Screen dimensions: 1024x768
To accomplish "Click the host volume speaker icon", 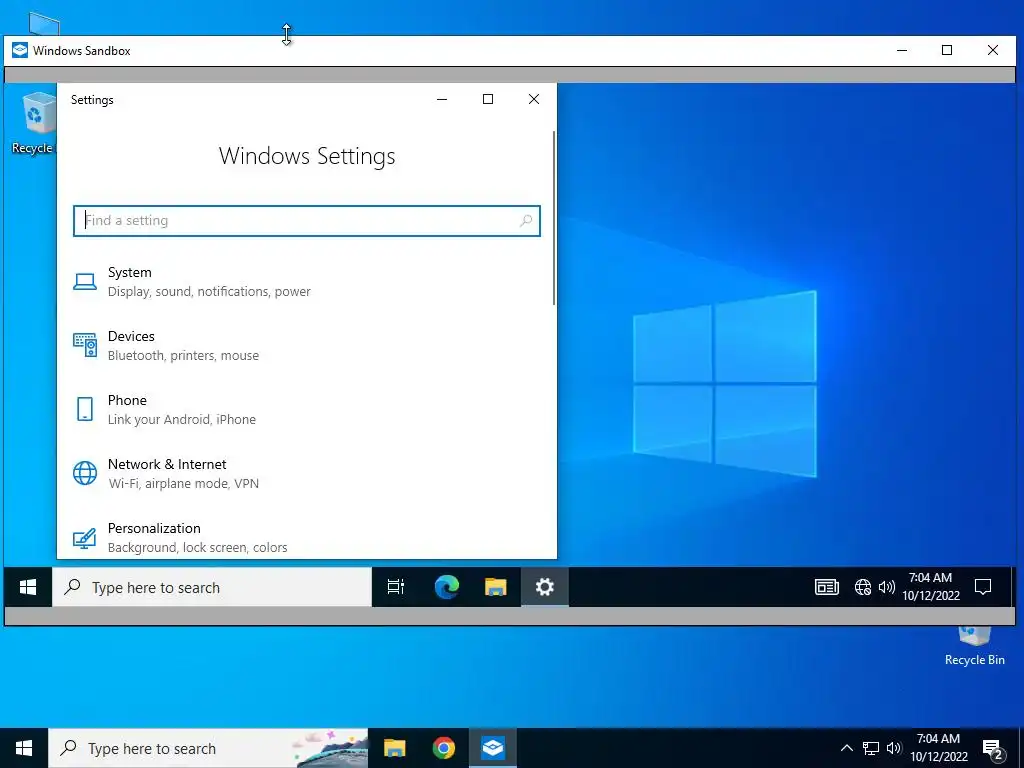I will 894,748.
